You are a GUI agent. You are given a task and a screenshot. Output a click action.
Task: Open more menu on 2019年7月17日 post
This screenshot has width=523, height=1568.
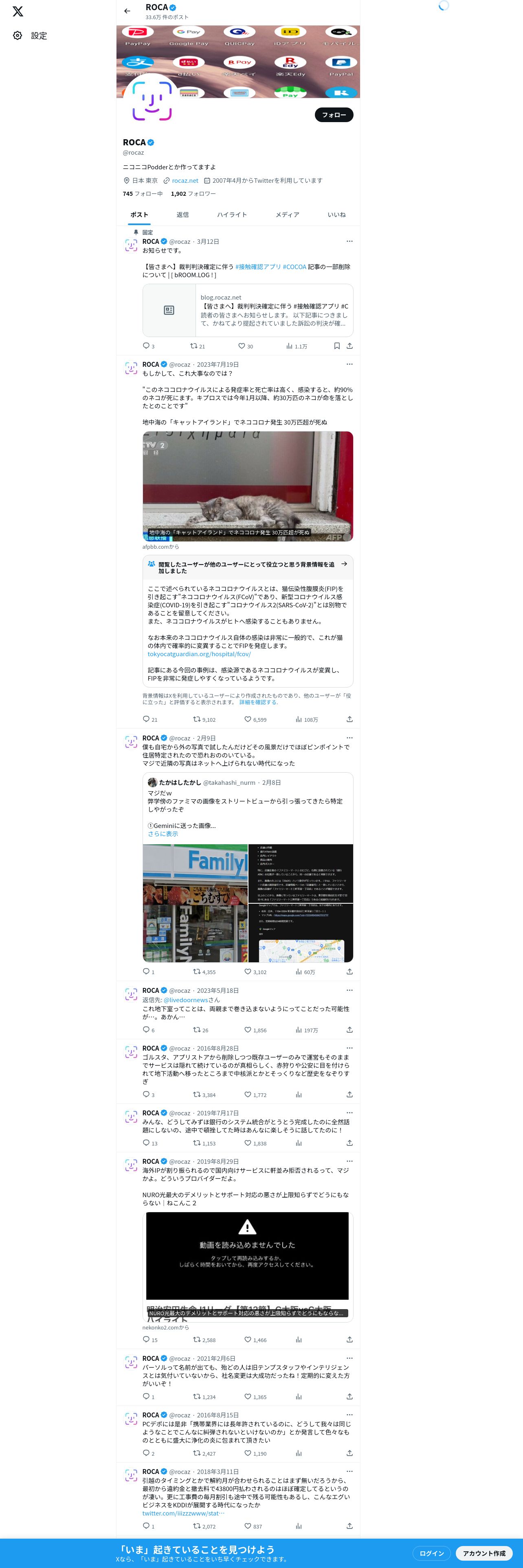[349, 1112]
